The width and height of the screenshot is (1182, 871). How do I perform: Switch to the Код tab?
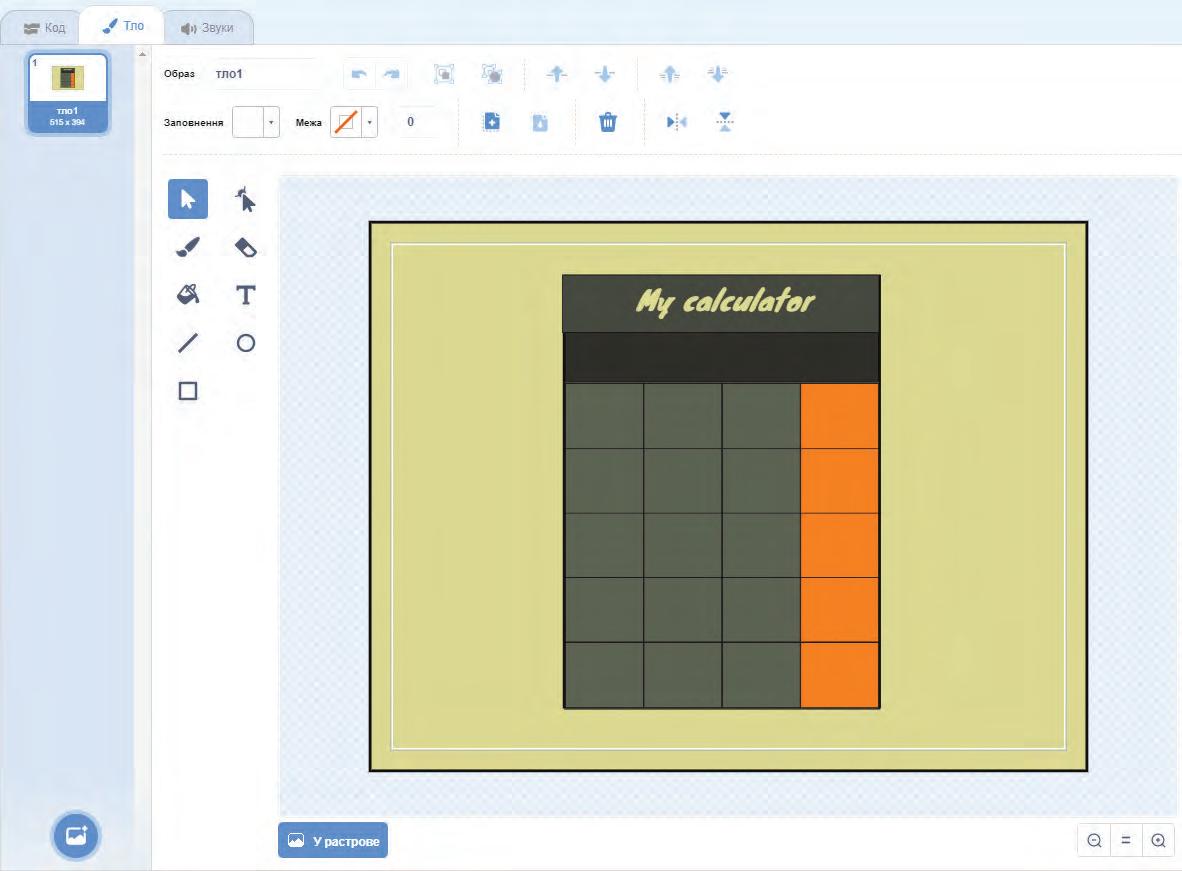44,28
